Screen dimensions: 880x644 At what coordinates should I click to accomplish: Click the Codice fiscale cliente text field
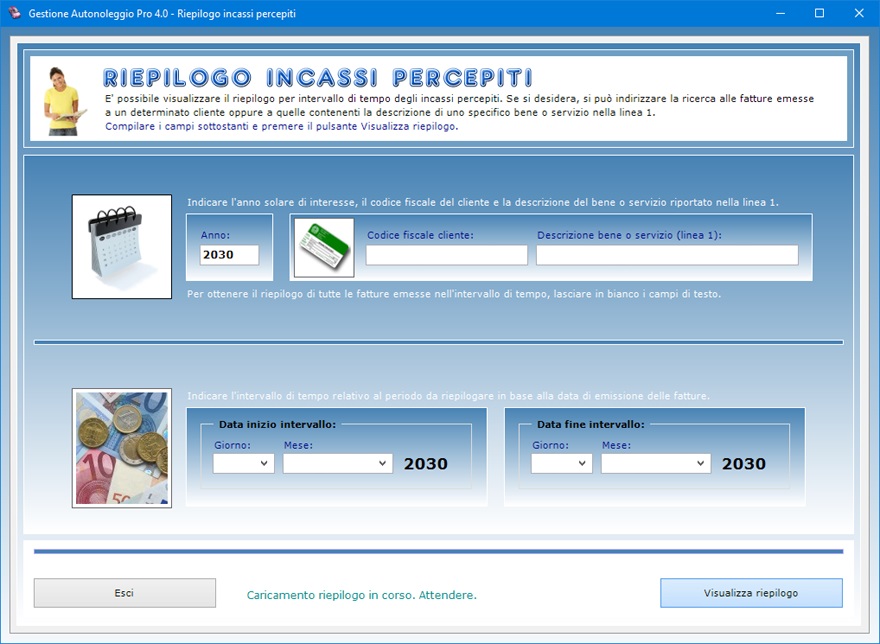[x=447, y=255]
